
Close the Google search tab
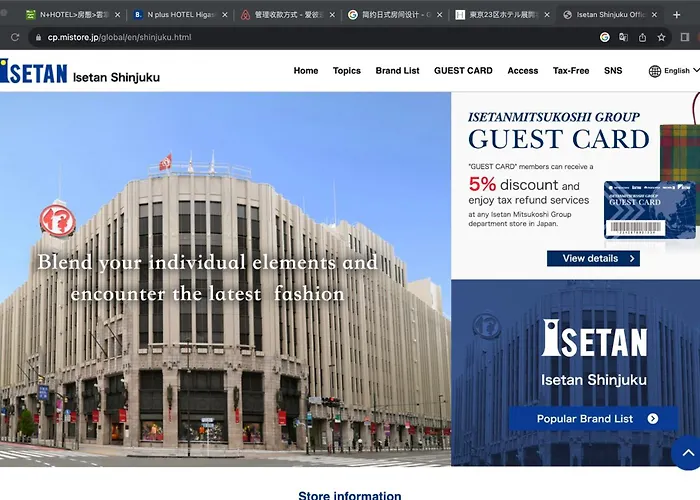(x=439, y=15)
